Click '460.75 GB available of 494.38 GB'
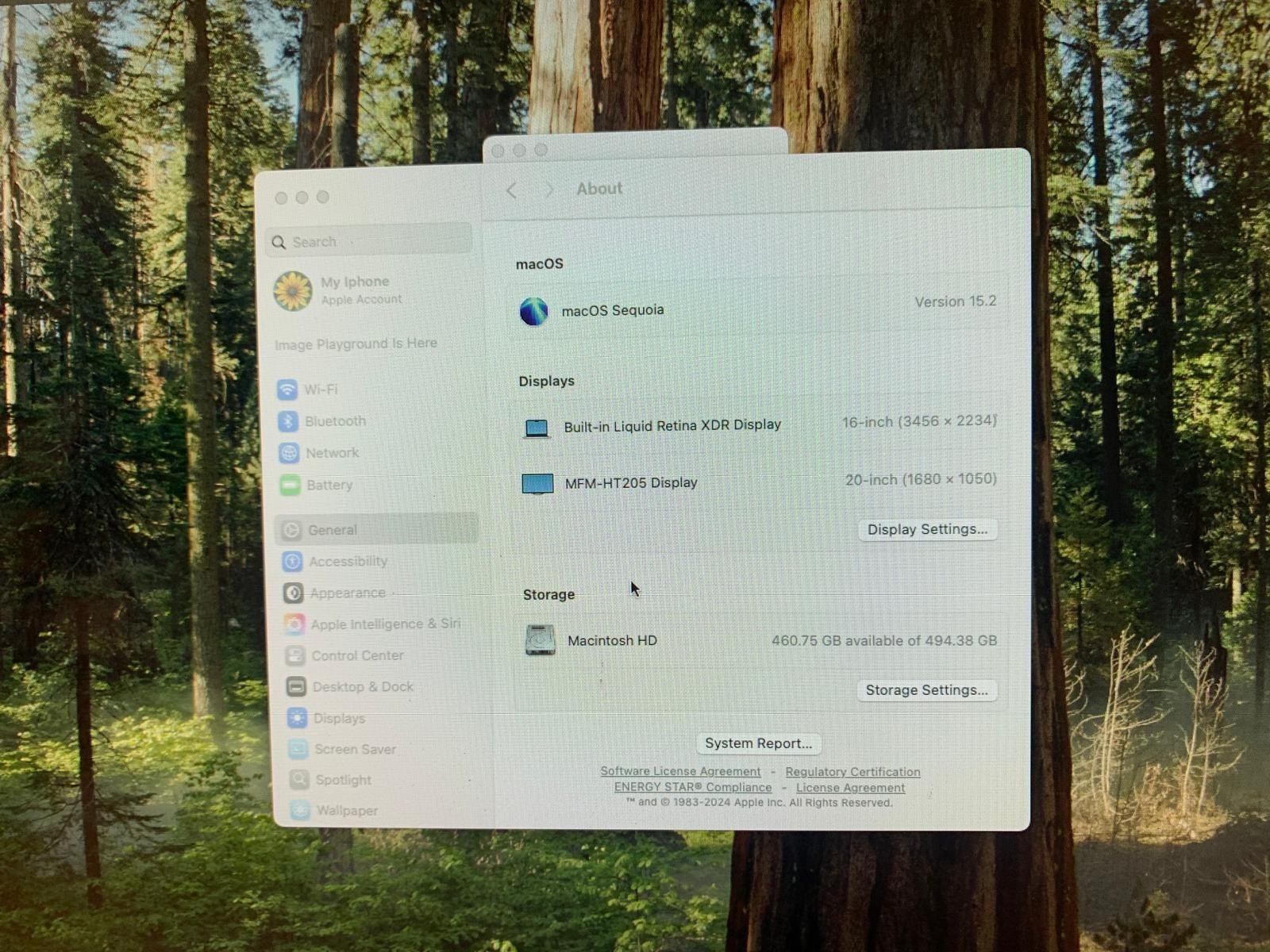 click(x=884, y=640)
